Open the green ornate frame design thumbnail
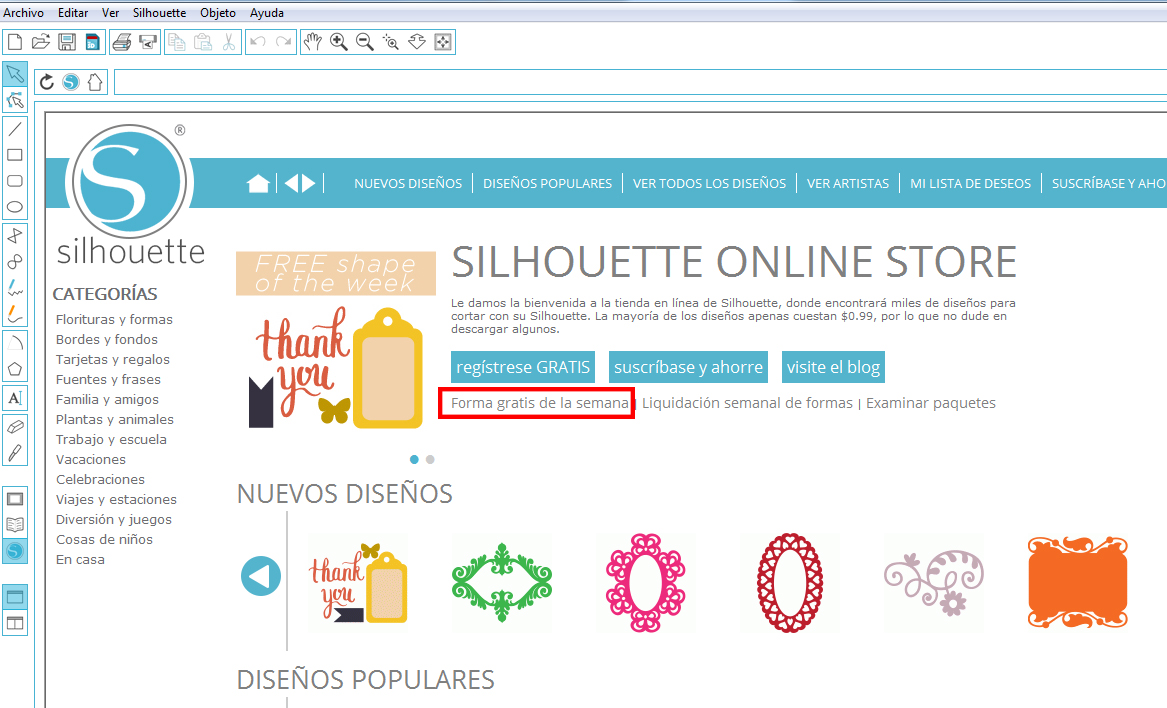The height and width of the screenshot is (708, 1167). click(502, 582)
